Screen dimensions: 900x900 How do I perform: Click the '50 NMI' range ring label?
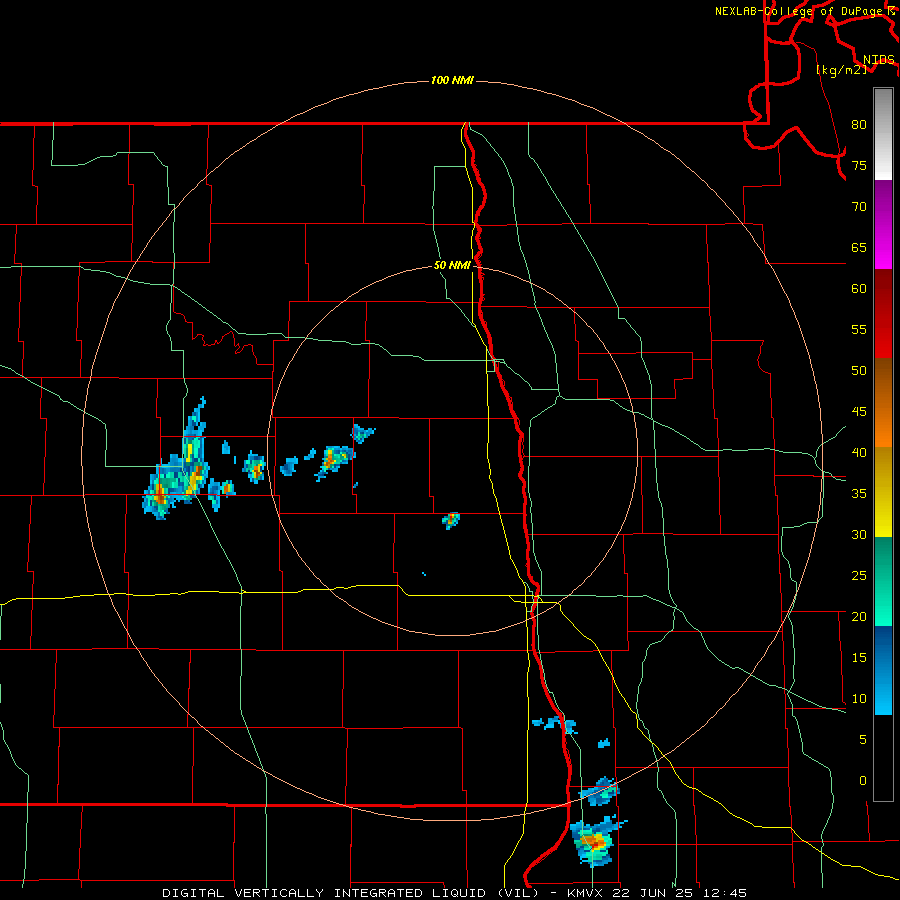[452, 265]
